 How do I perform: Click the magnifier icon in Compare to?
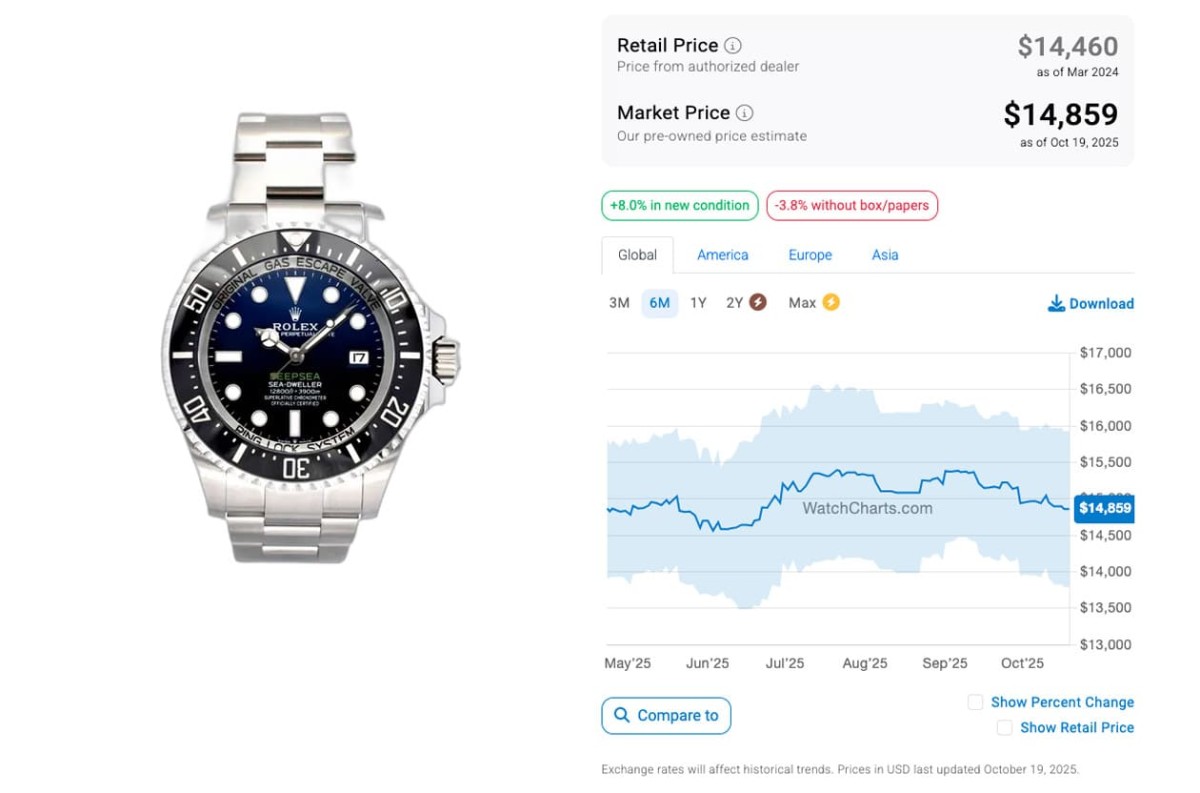coord(622,715)
